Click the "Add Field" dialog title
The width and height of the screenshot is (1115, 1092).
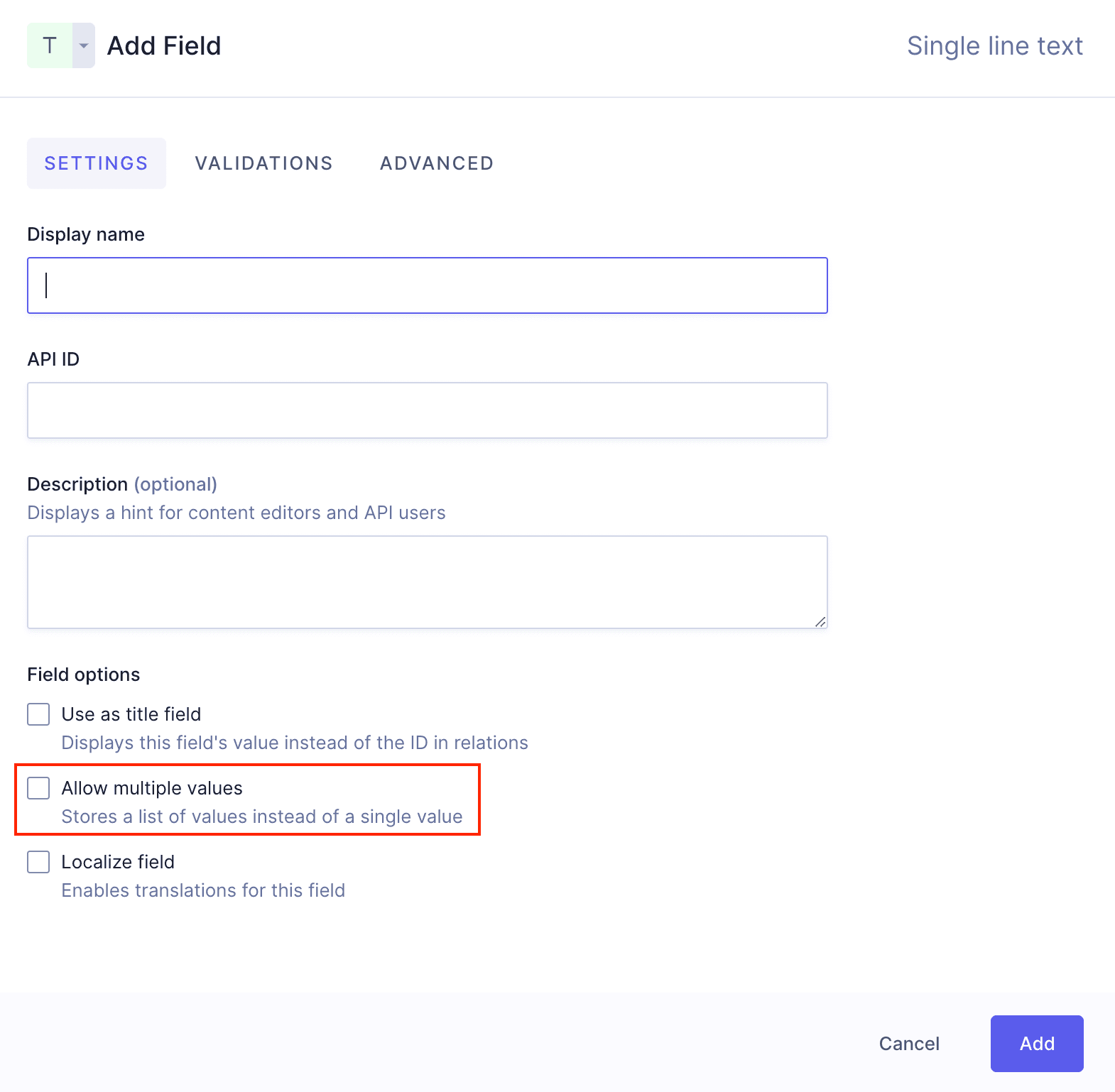point(163,45)
